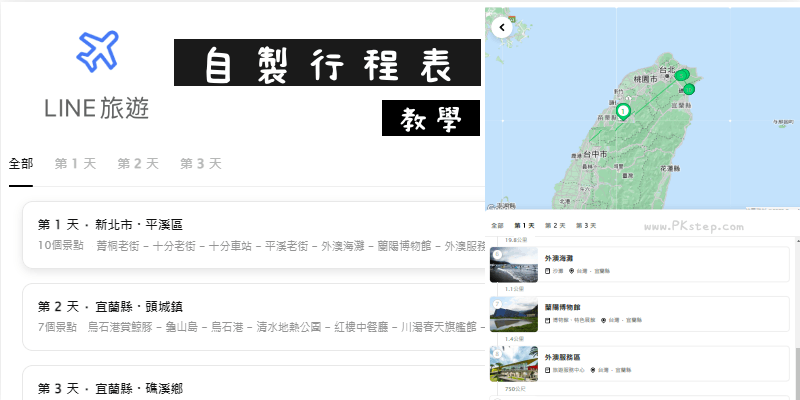Click the 台中市 label on the map

[595, 154]
